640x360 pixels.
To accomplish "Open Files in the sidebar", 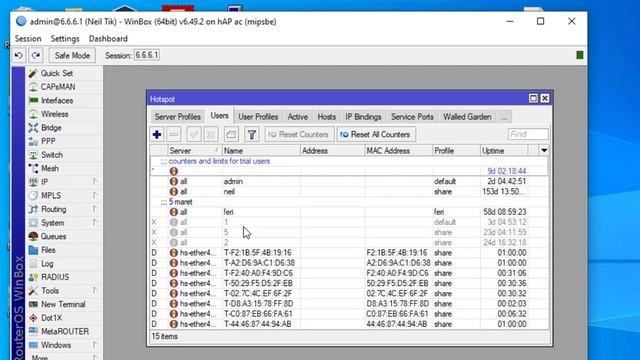I will 48,250.
